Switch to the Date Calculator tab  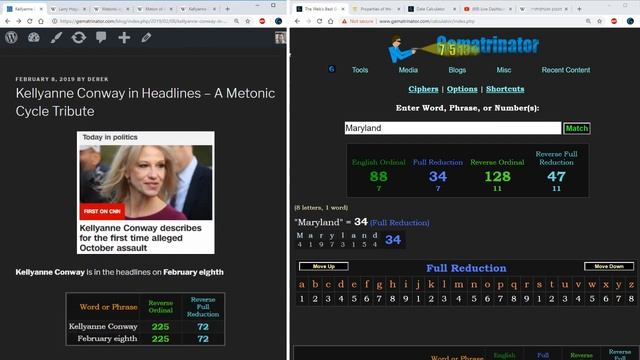pos(431,9)
